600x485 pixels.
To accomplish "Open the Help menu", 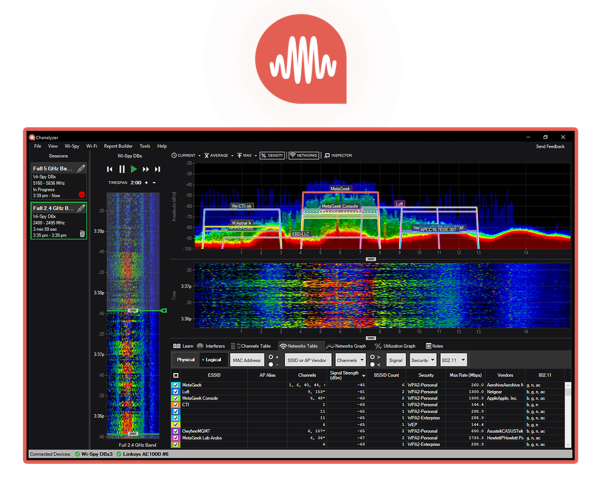I will pyautogui.click(x=162, y=146).
